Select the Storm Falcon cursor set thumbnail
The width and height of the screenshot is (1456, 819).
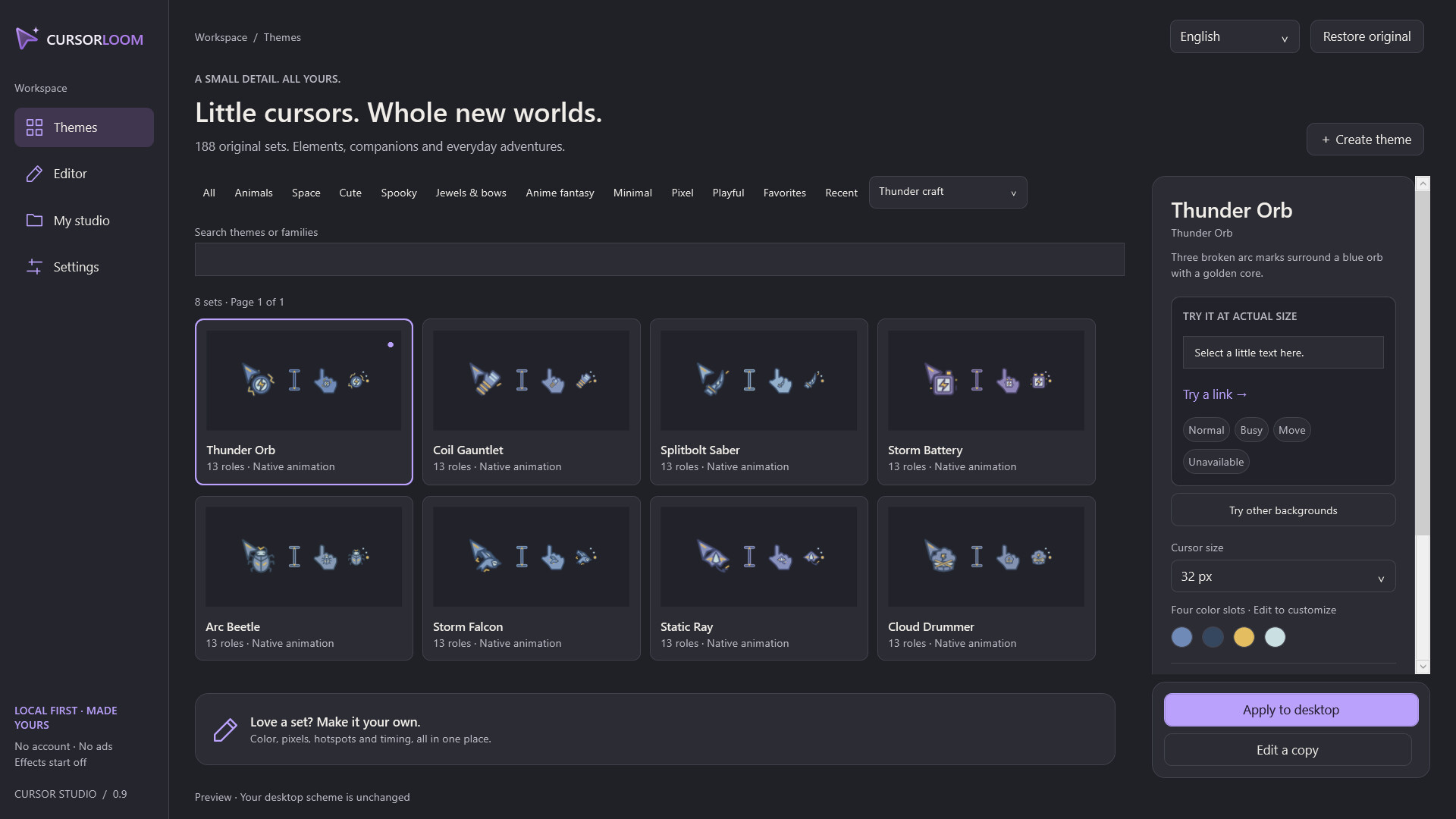coord(531,557)
